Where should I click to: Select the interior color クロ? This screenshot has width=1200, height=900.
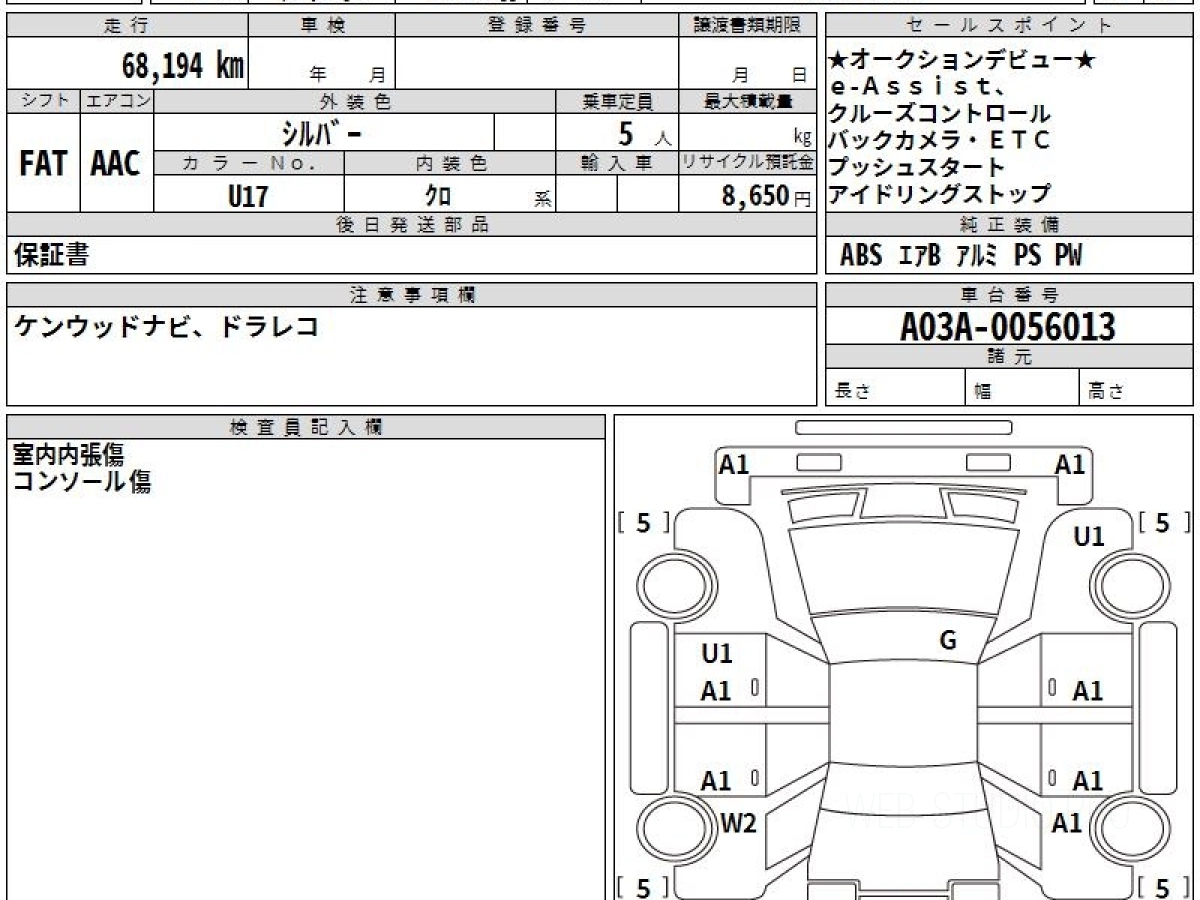pos(438,195)
